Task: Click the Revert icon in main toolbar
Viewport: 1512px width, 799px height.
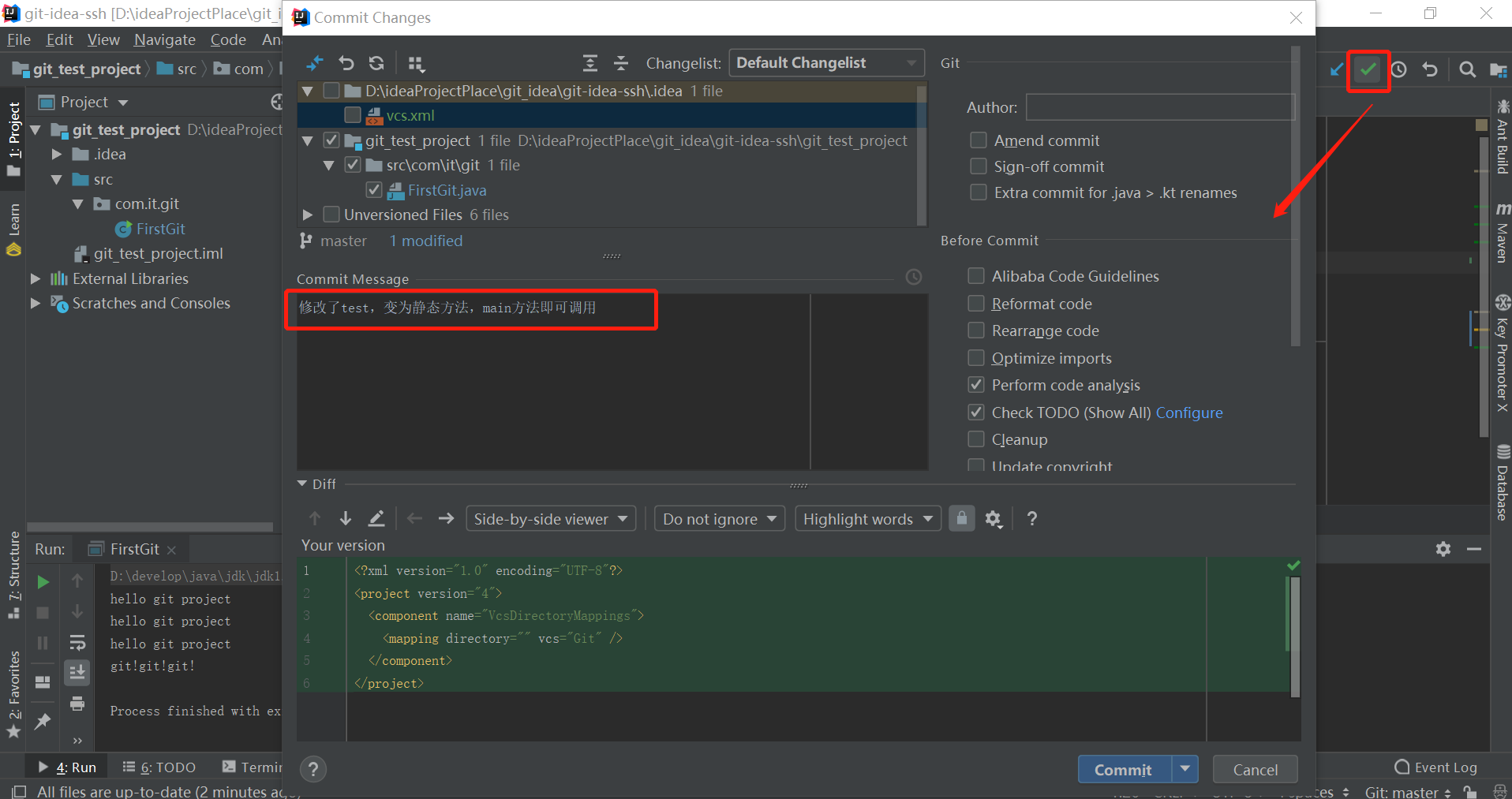Action: coord(1430,69)
